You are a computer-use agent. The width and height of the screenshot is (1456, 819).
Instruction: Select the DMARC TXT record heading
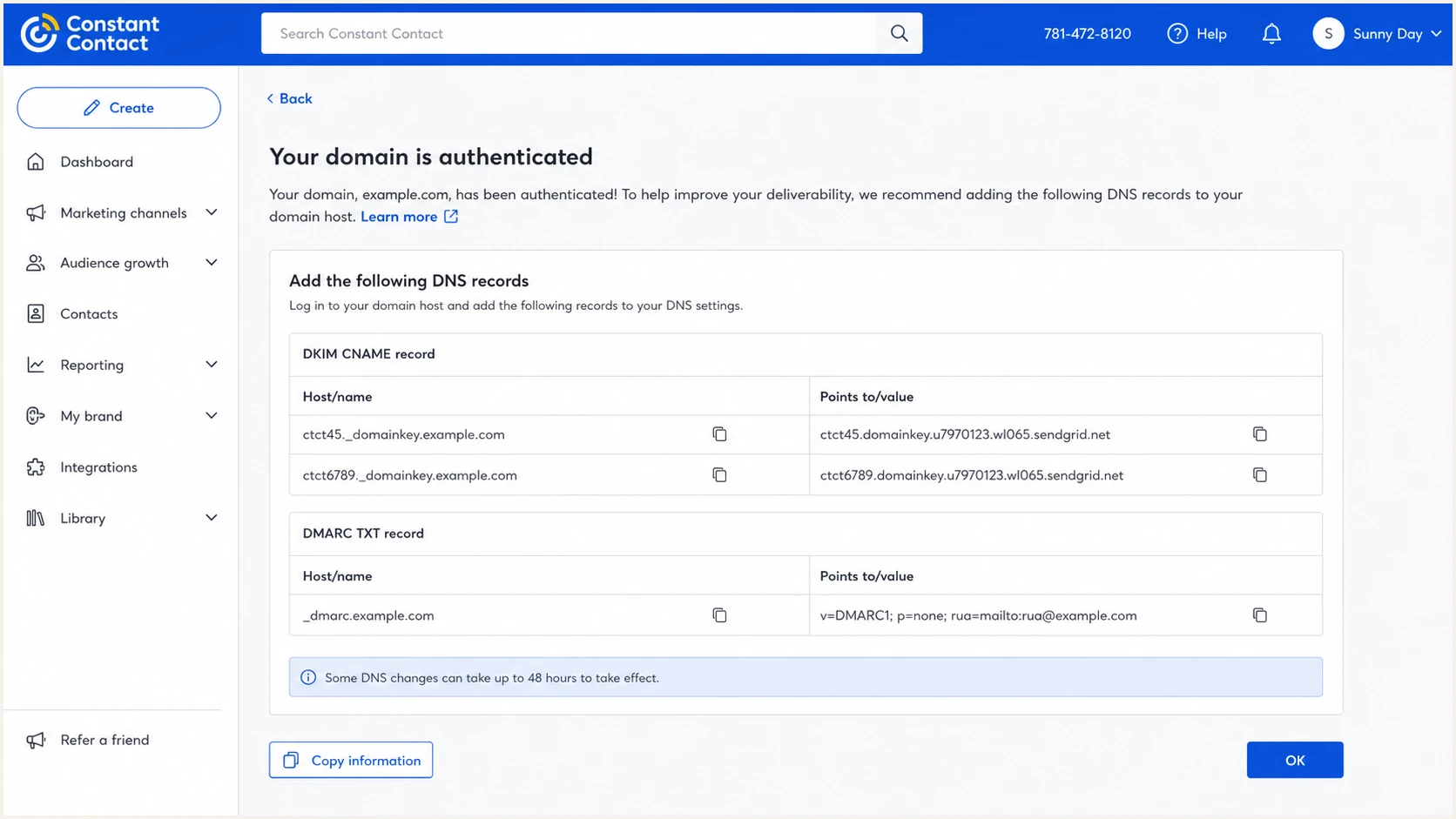[x=363, y=534]
